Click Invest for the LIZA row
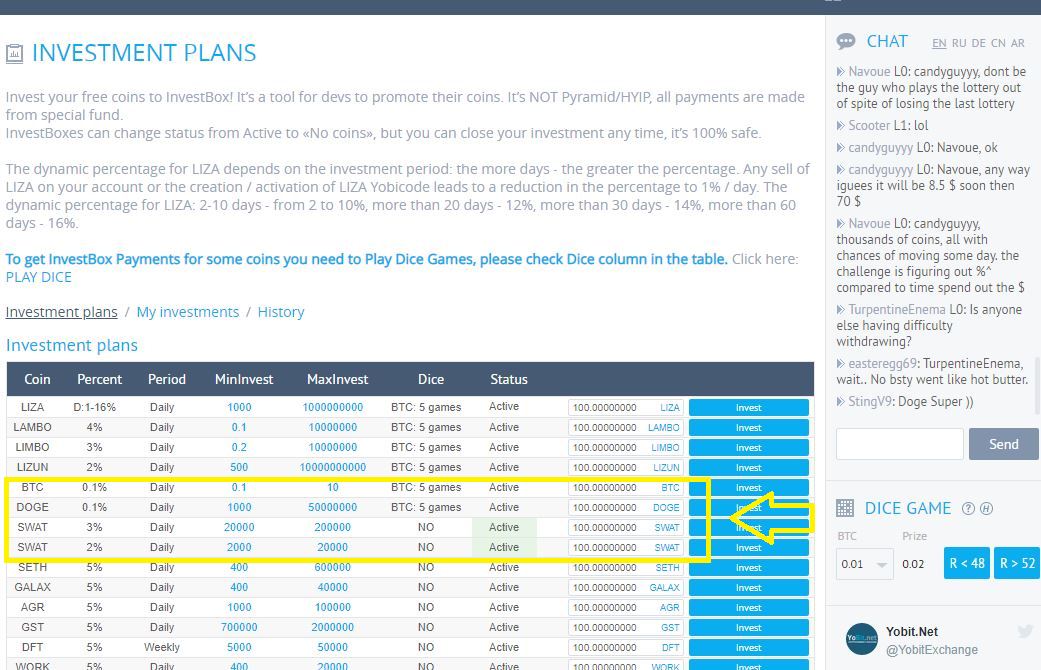Screen dimensions: 1041x670 pyautogui.click(x=748, y=408)
